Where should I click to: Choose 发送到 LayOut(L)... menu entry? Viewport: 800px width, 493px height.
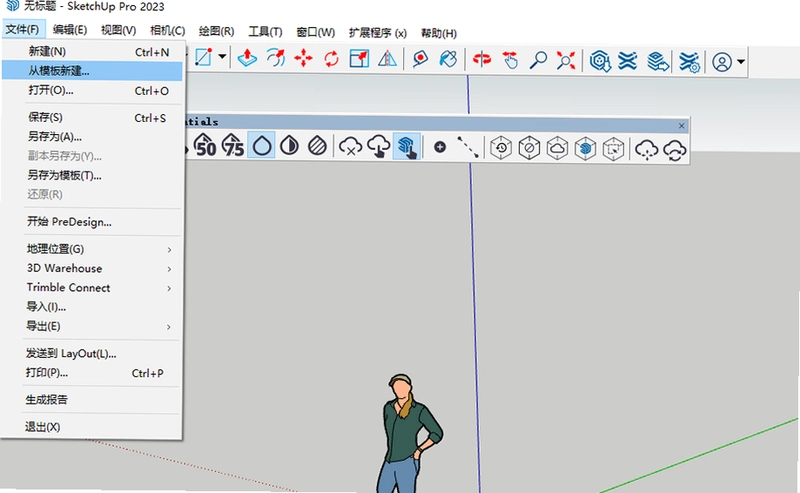click(x=92, y=354)
